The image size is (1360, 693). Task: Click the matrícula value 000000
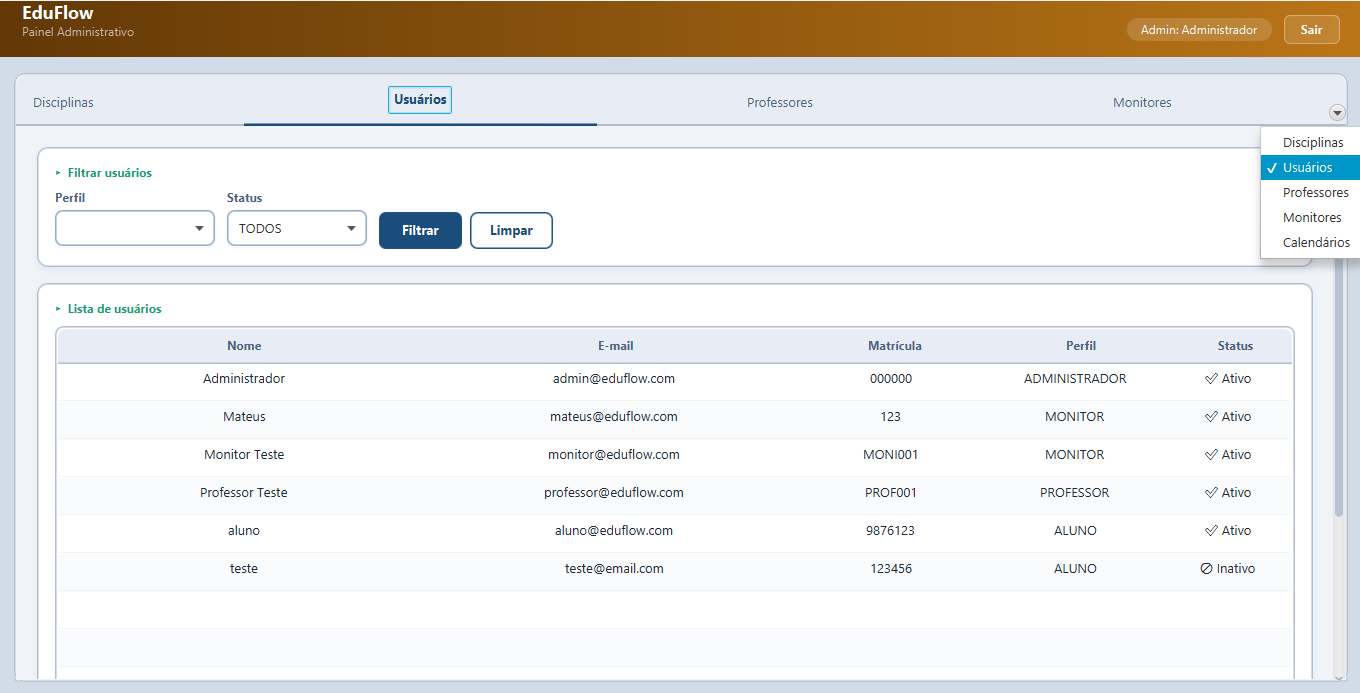891,379
